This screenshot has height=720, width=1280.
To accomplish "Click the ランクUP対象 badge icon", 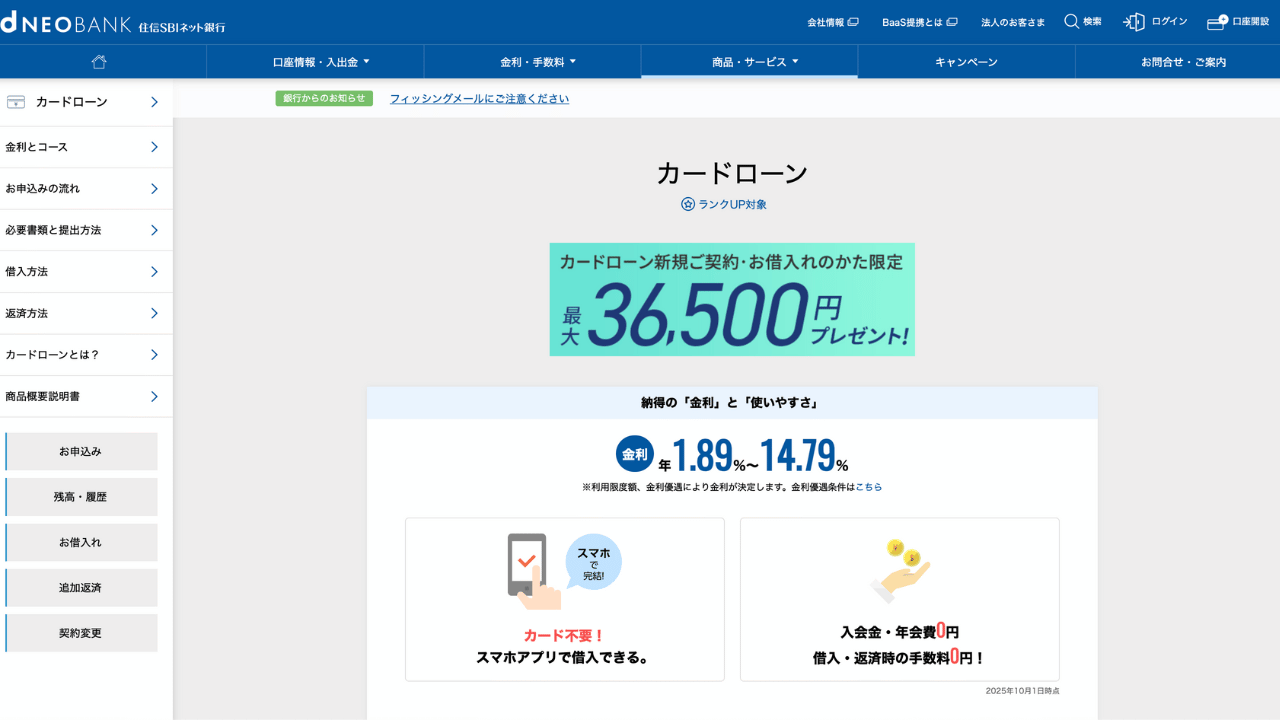I will 686,204.
